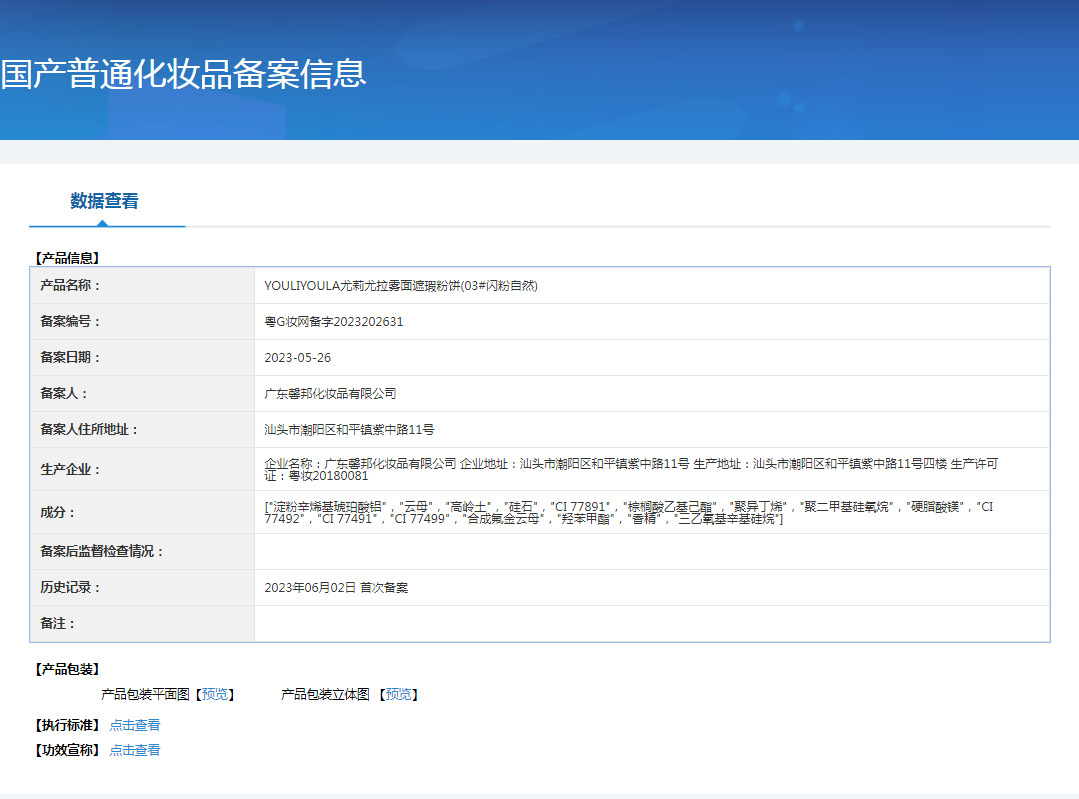The width and height of the screenshot is (1079, 799).
Task: Click the 产品包装立体图 label
Action: (x=325, y=694)
